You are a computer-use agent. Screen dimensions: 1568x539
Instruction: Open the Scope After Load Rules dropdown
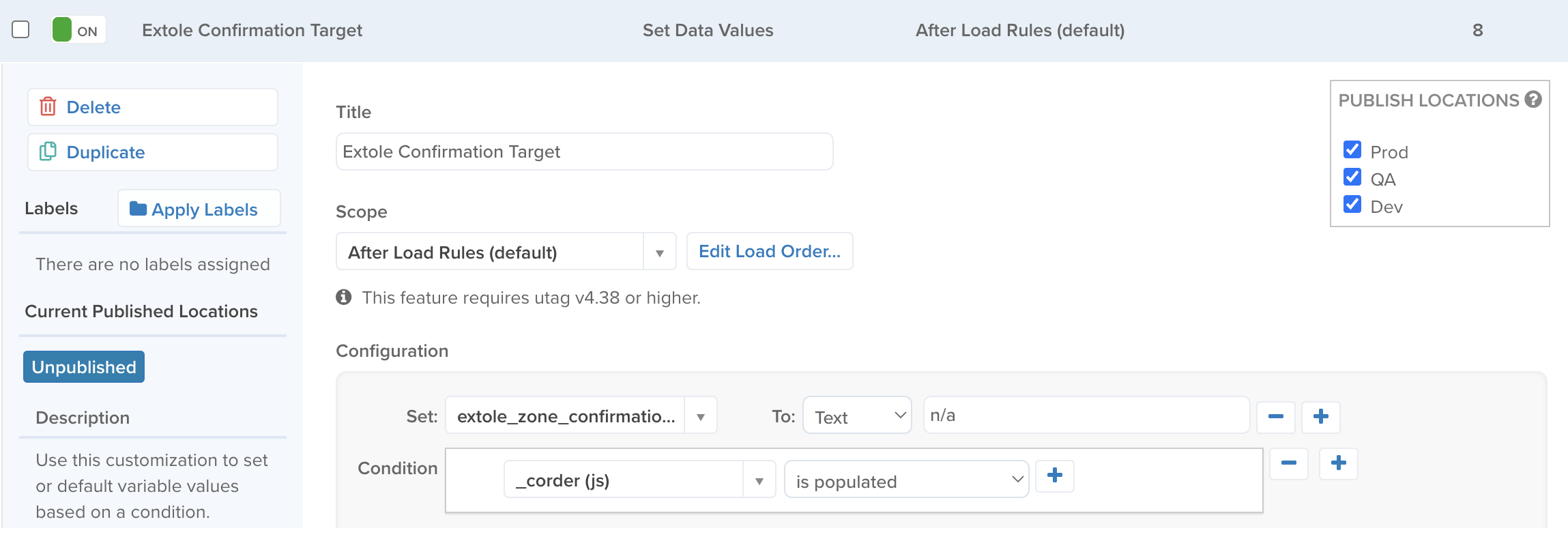(506, 252)
